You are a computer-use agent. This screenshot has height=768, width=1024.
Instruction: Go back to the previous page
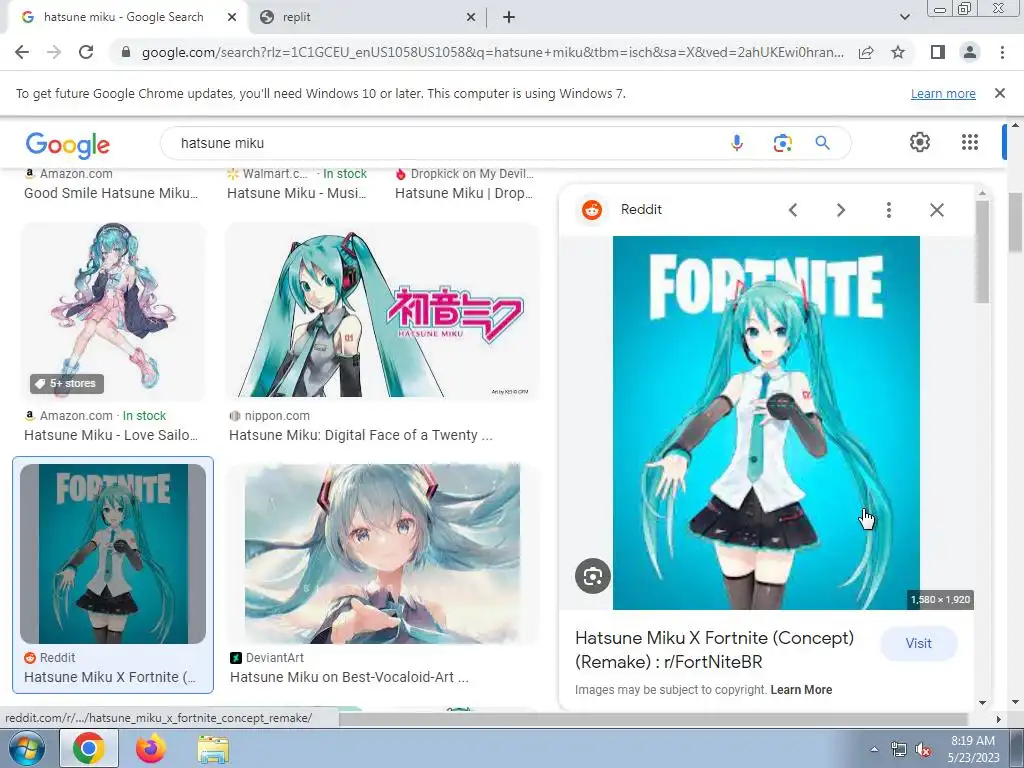pos(22,52)
